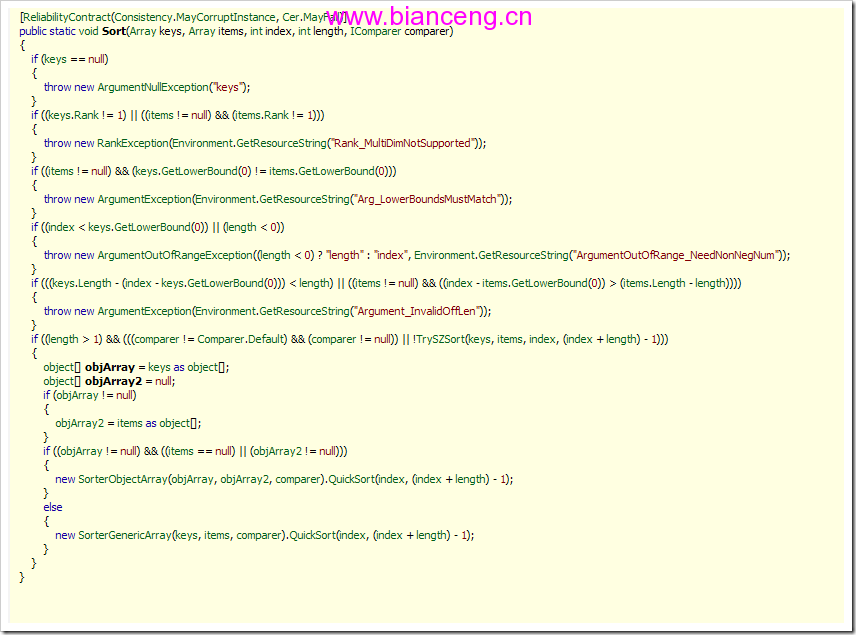Click ArgumentException on the Argument_InvalidOffLen line

(145, 311)
